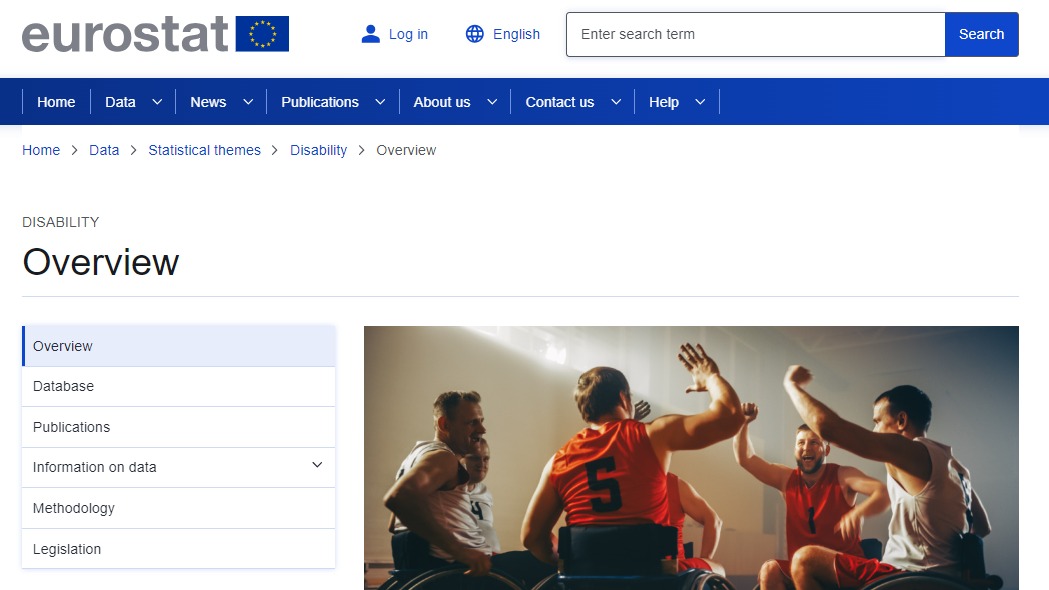
Task: Focus the Enter search term field
Action: [x=755, y=34]
